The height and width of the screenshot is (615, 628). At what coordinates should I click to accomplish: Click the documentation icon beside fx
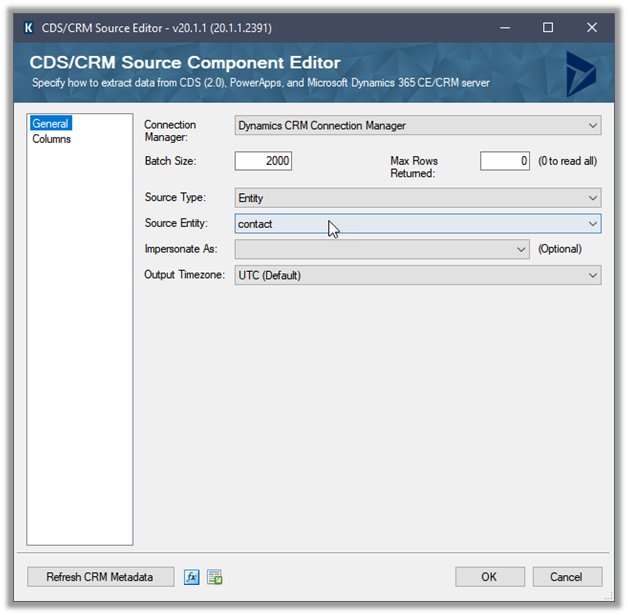tap(214, 577)
